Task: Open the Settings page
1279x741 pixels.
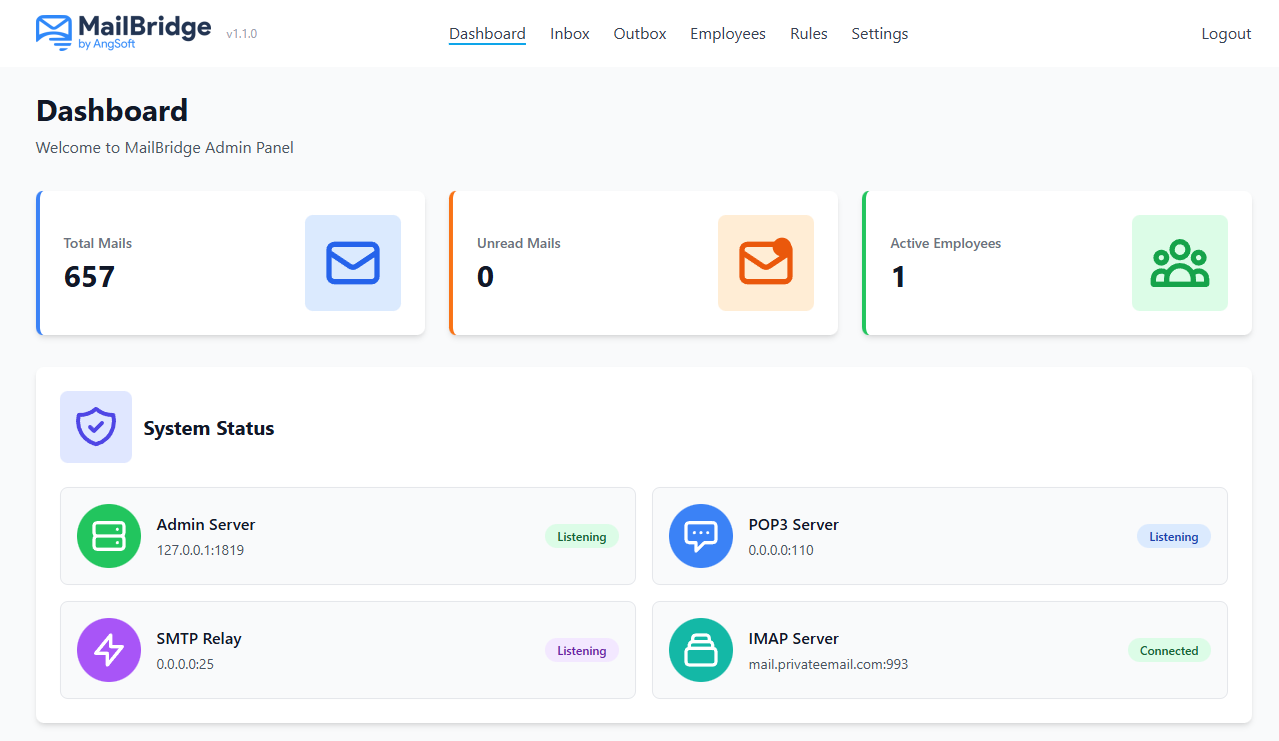Action: tap(879, 33)
